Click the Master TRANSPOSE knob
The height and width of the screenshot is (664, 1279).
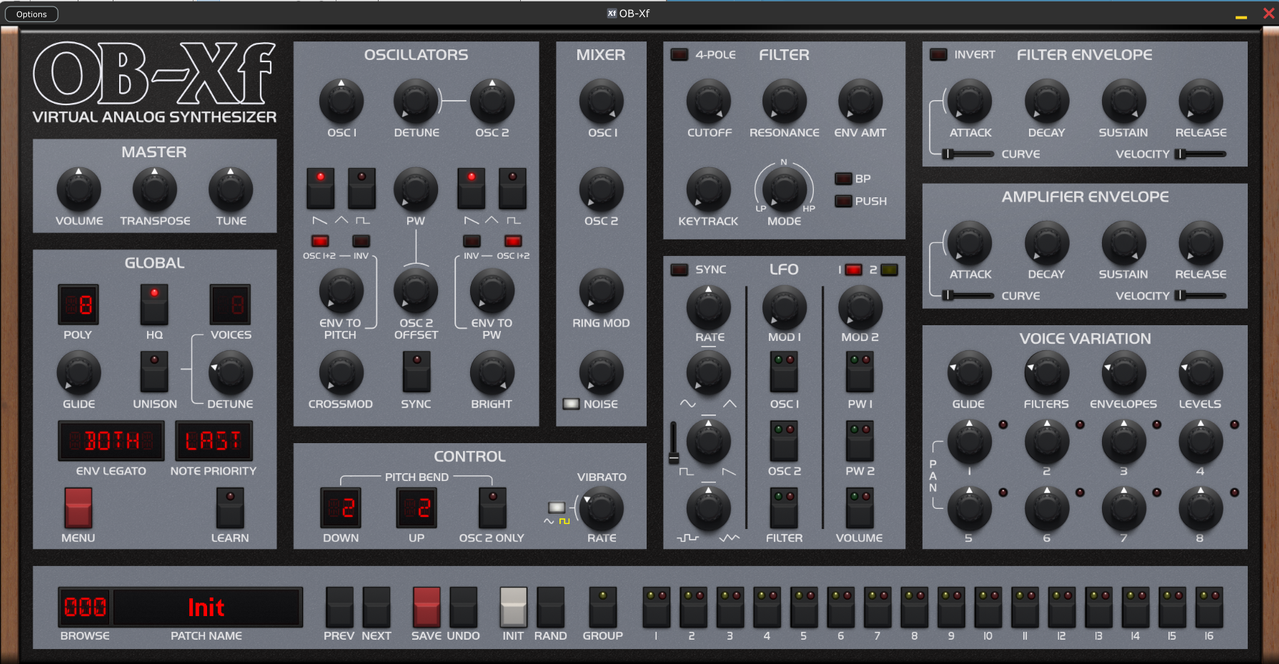tap(154, 189)
